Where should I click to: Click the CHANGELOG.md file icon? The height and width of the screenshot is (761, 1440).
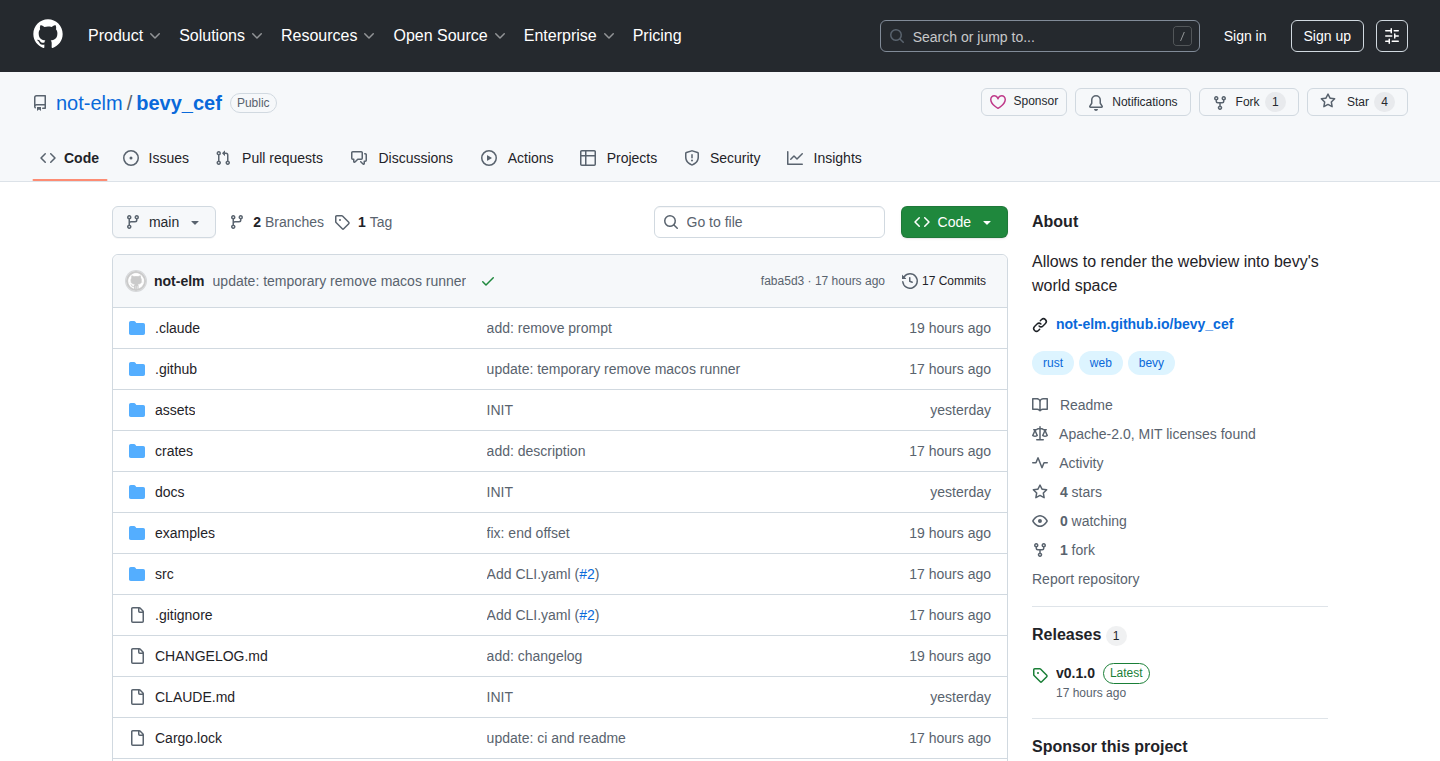(x=137, y=656)
